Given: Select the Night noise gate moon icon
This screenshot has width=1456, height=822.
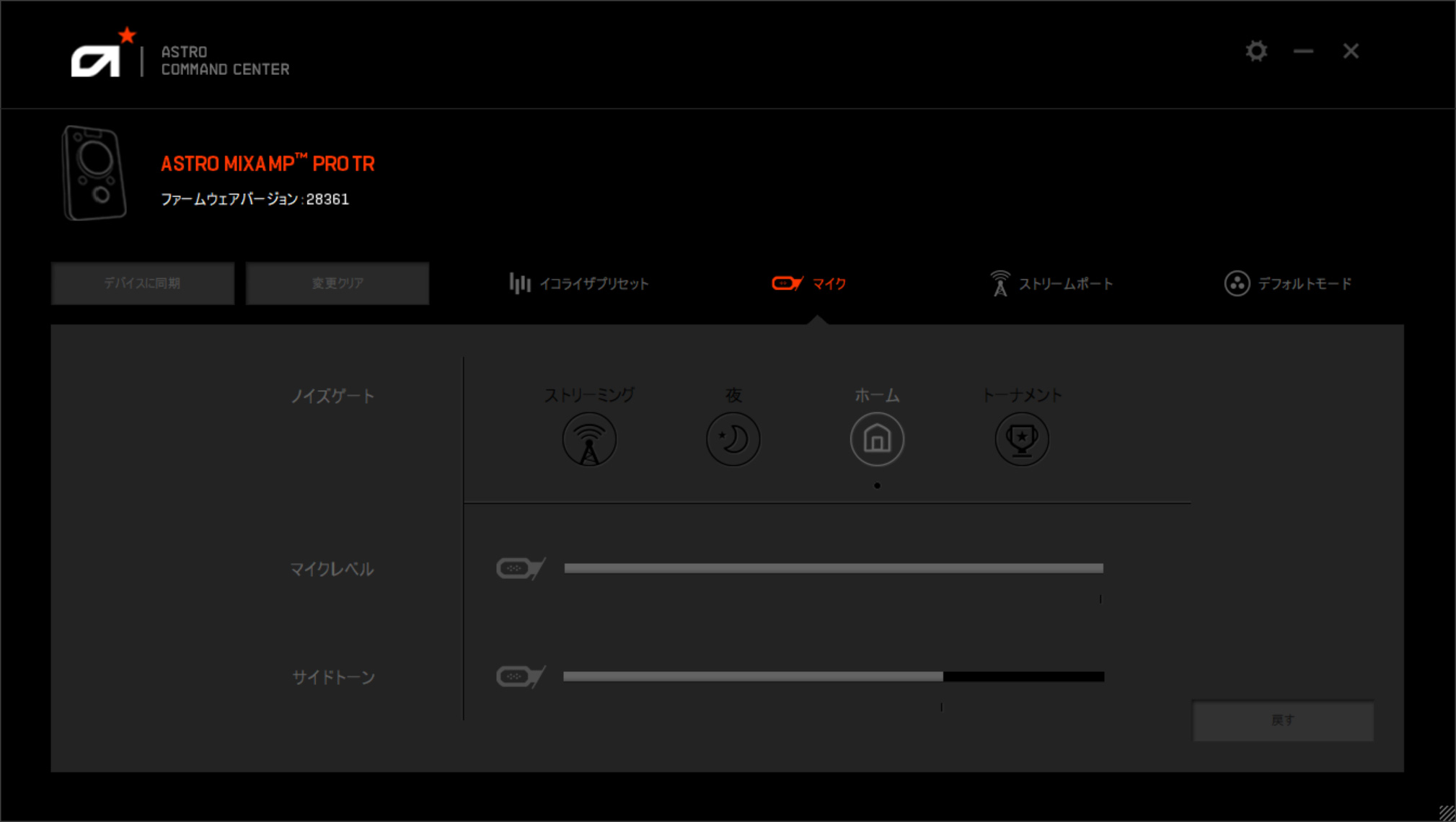Looking at the screenshot, I should coord(733,439).
